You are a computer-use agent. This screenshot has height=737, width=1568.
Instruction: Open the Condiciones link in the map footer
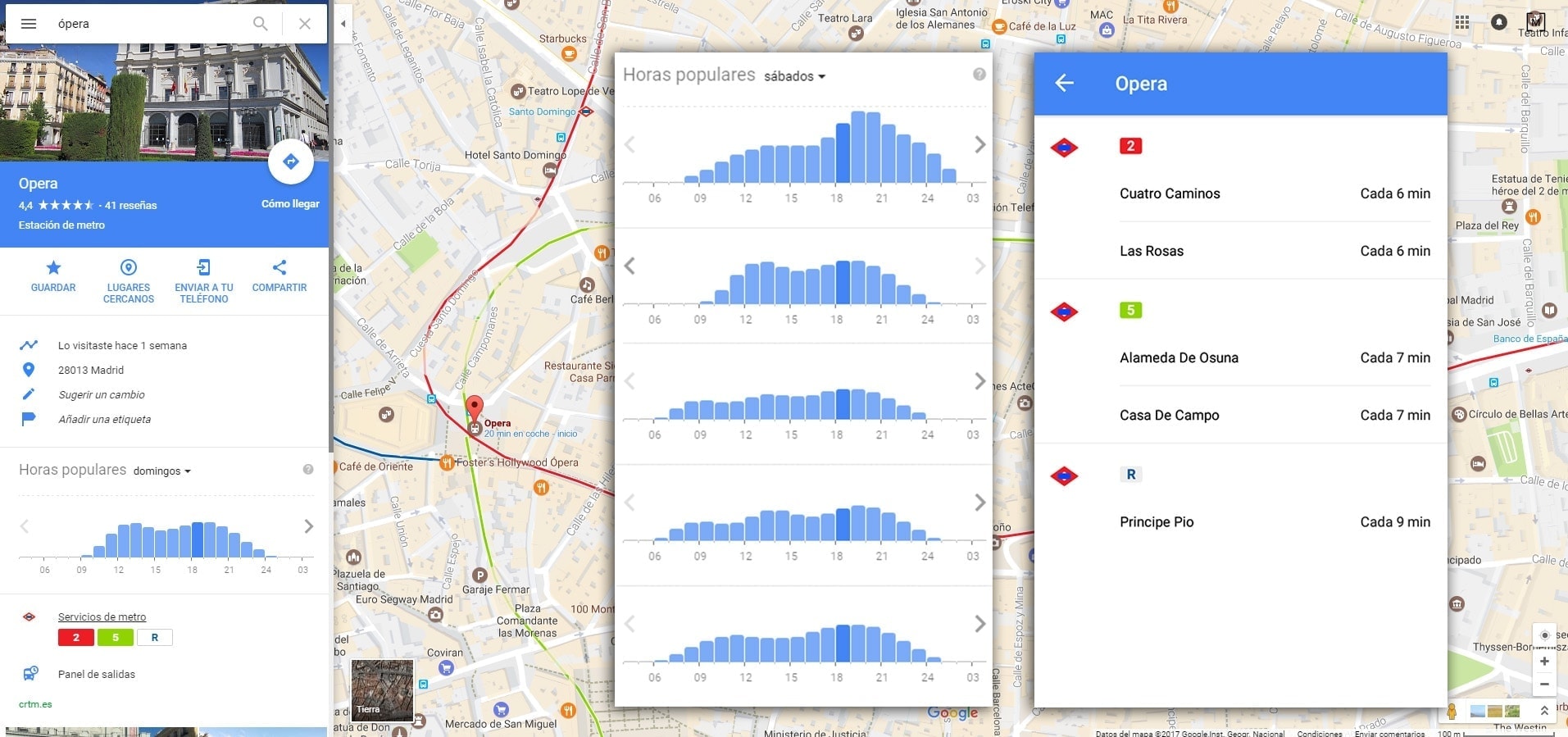[1320, 733]
